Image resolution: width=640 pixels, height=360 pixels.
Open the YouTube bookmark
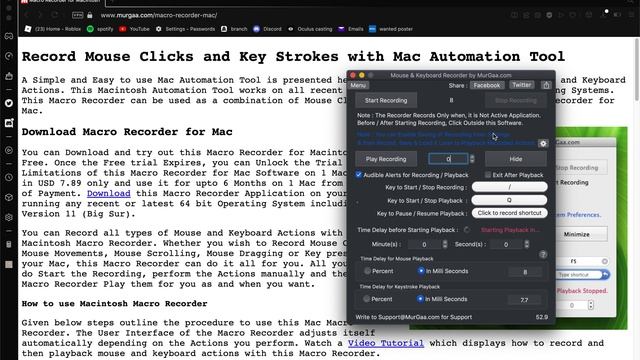pos(135,29)
